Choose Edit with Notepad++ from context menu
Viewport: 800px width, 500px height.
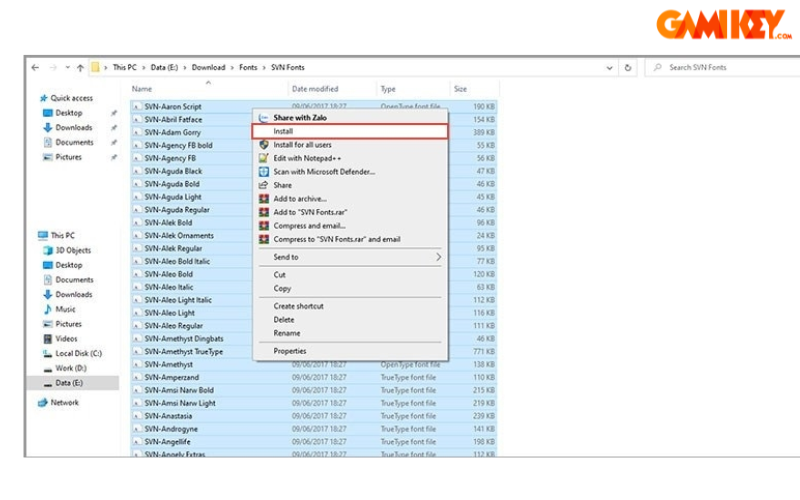(x=308, y=158)
